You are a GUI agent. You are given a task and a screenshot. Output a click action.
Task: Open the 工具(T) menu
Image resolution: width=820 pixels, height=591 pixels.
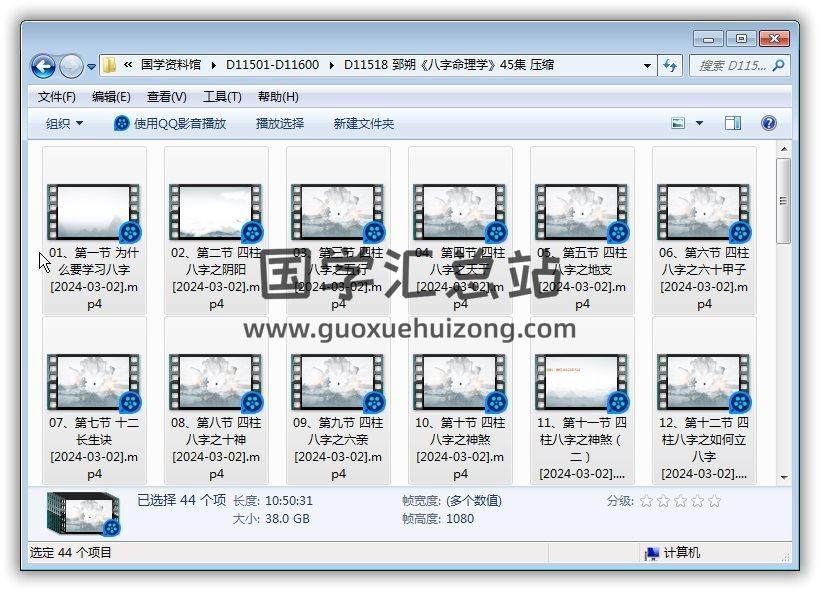pyautogui.click(x=221, y=97)
